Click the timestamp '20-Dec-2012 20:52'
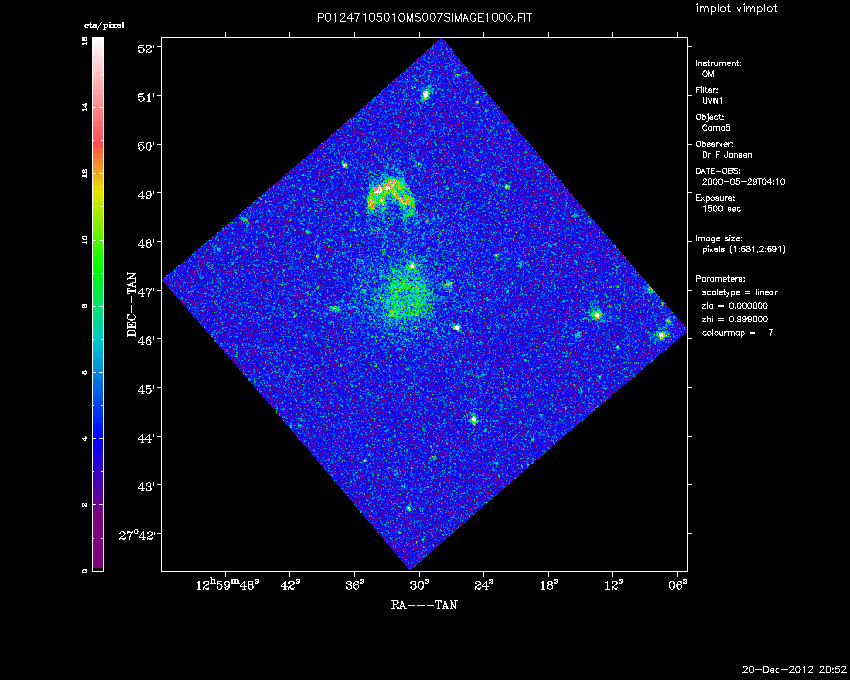This screenshot has height=680, width=850. pyautogui.click(x=794, y=670)
